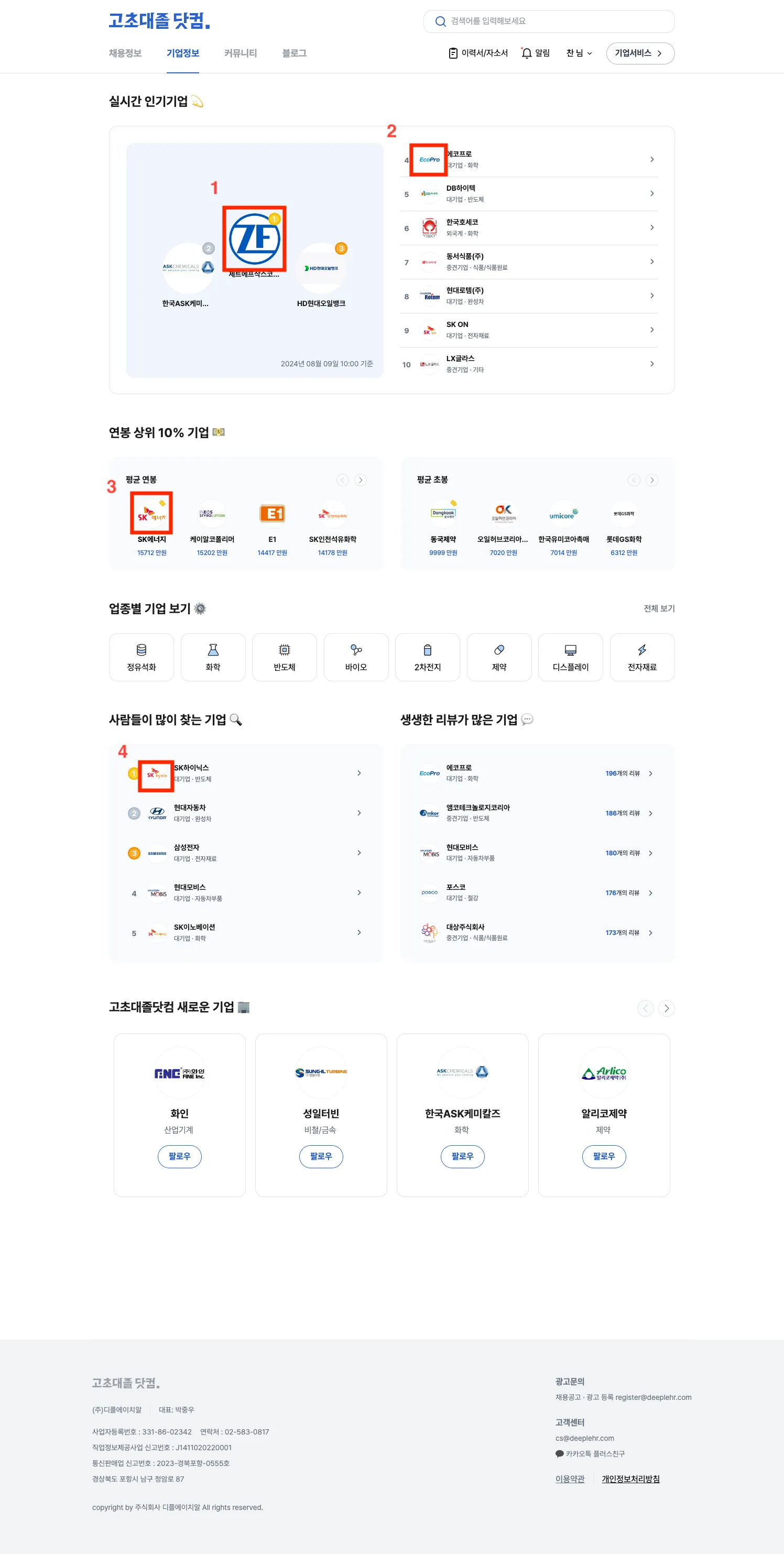Click the Samsung logo in 삼성전자 row

click(x=157, y=853)
